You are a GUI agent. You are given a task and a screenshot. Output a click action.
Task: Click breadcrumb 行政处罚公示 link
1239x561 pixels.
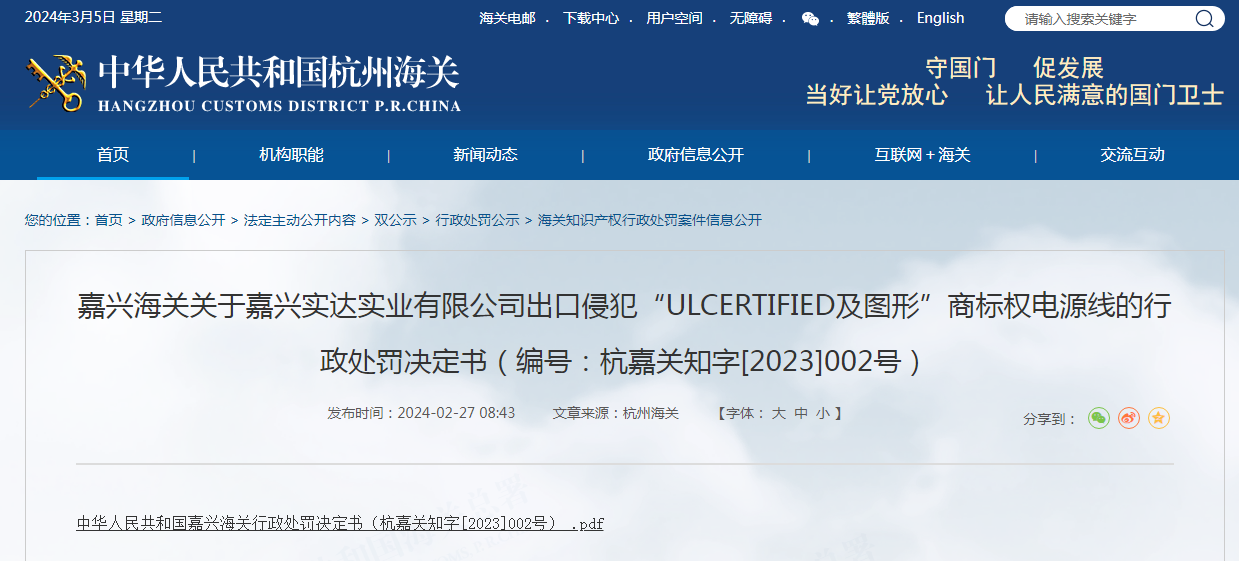[x=477, y=220]
